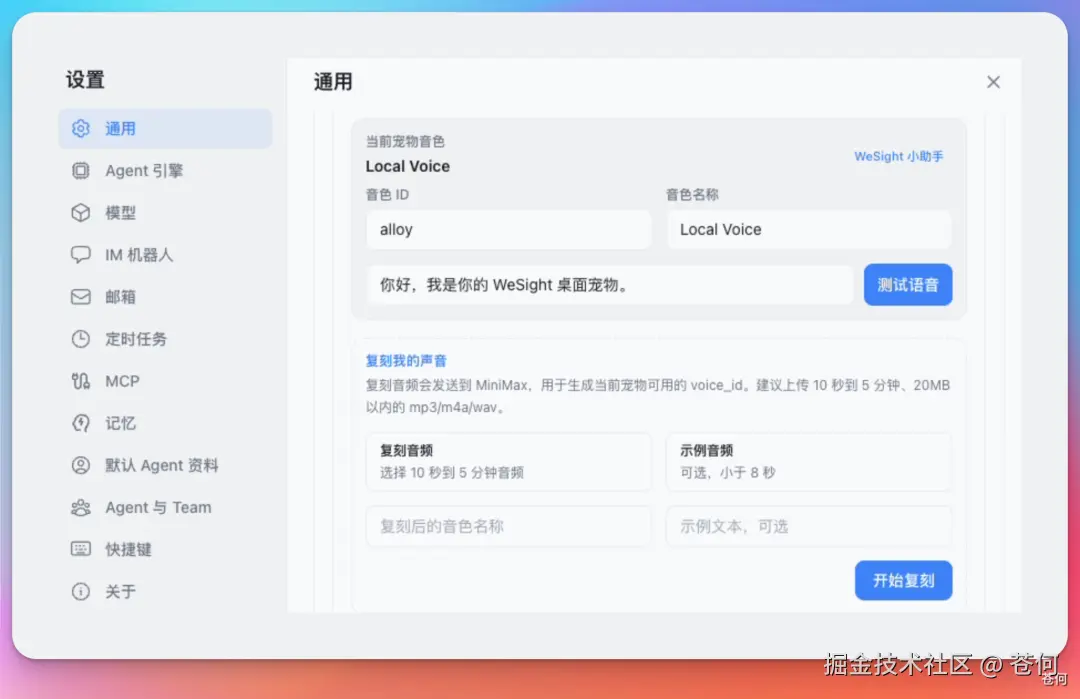Open the Agent 引擎 settings section

click(x=144, y=171)
